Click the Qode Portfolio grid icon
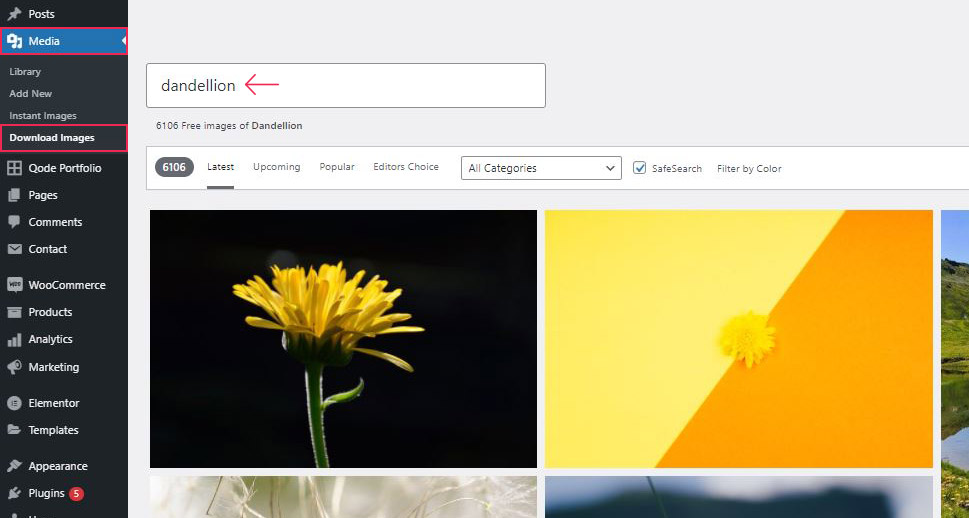Viewport: 969px width, 518px height. pyautogui.click(x=14, y=168)
